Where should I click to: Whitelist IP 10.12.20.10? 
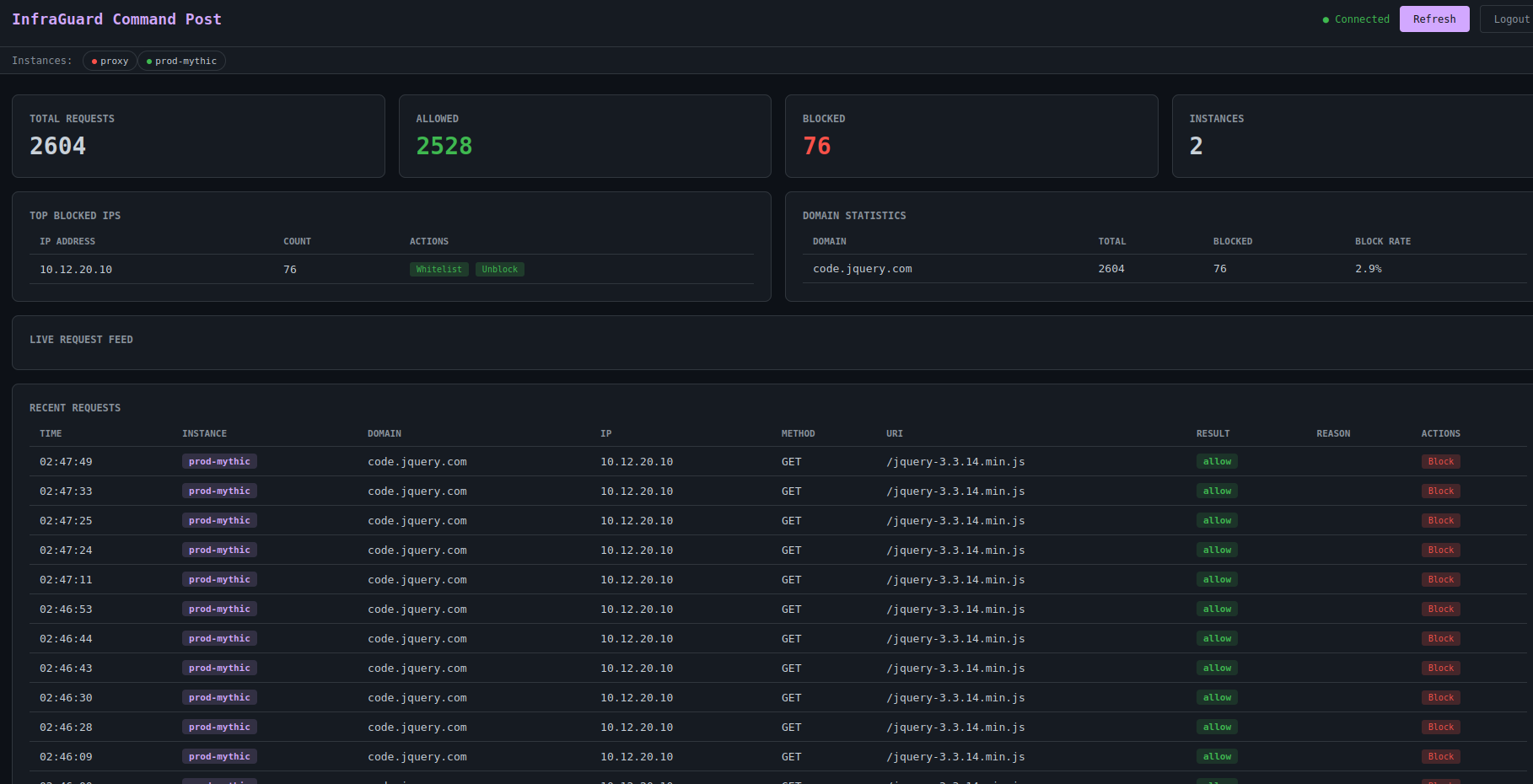[x=439, y=270]
